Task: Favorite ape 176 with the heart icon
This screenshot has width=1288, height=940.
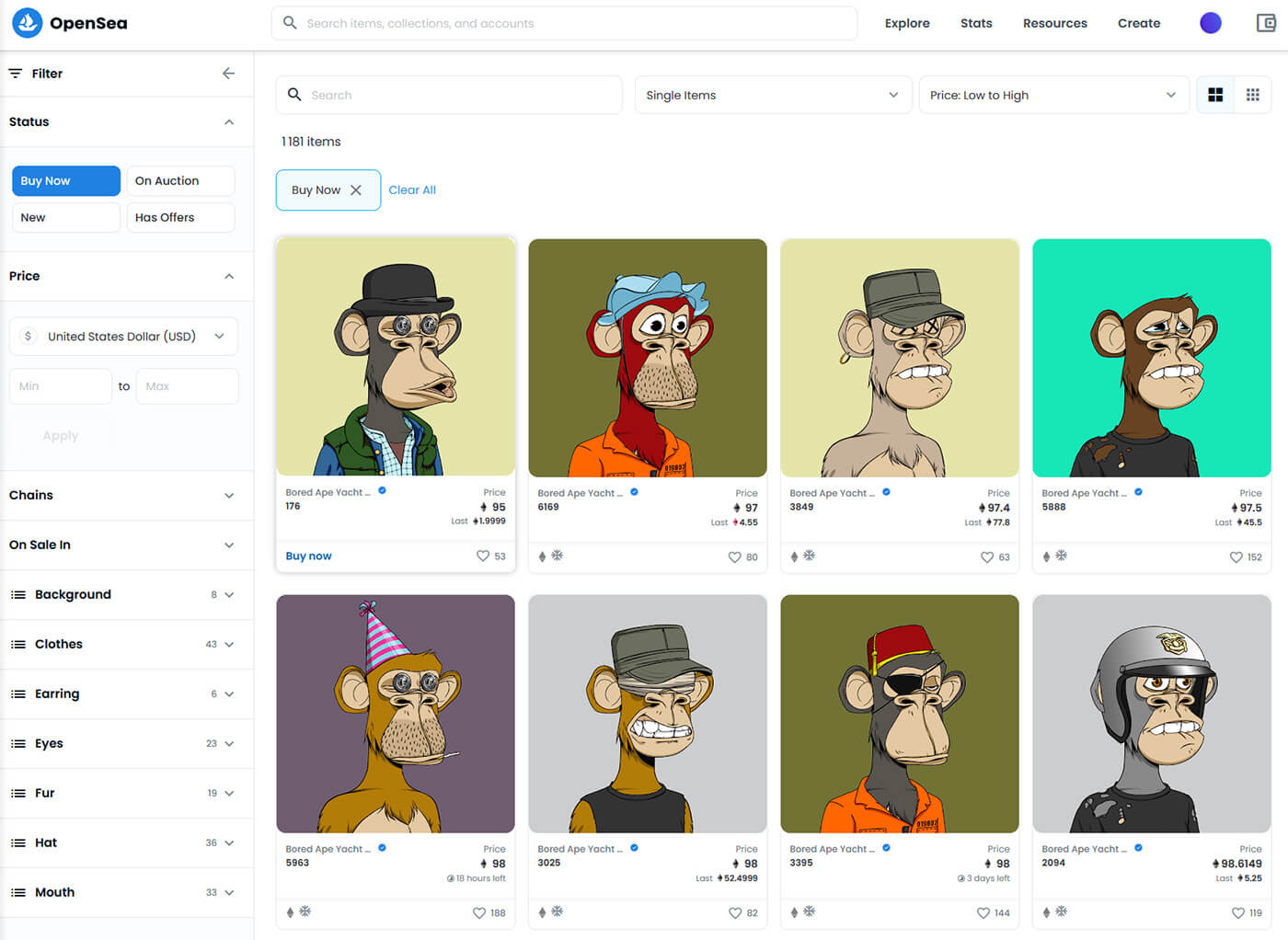Action: (x=483, y=556)
